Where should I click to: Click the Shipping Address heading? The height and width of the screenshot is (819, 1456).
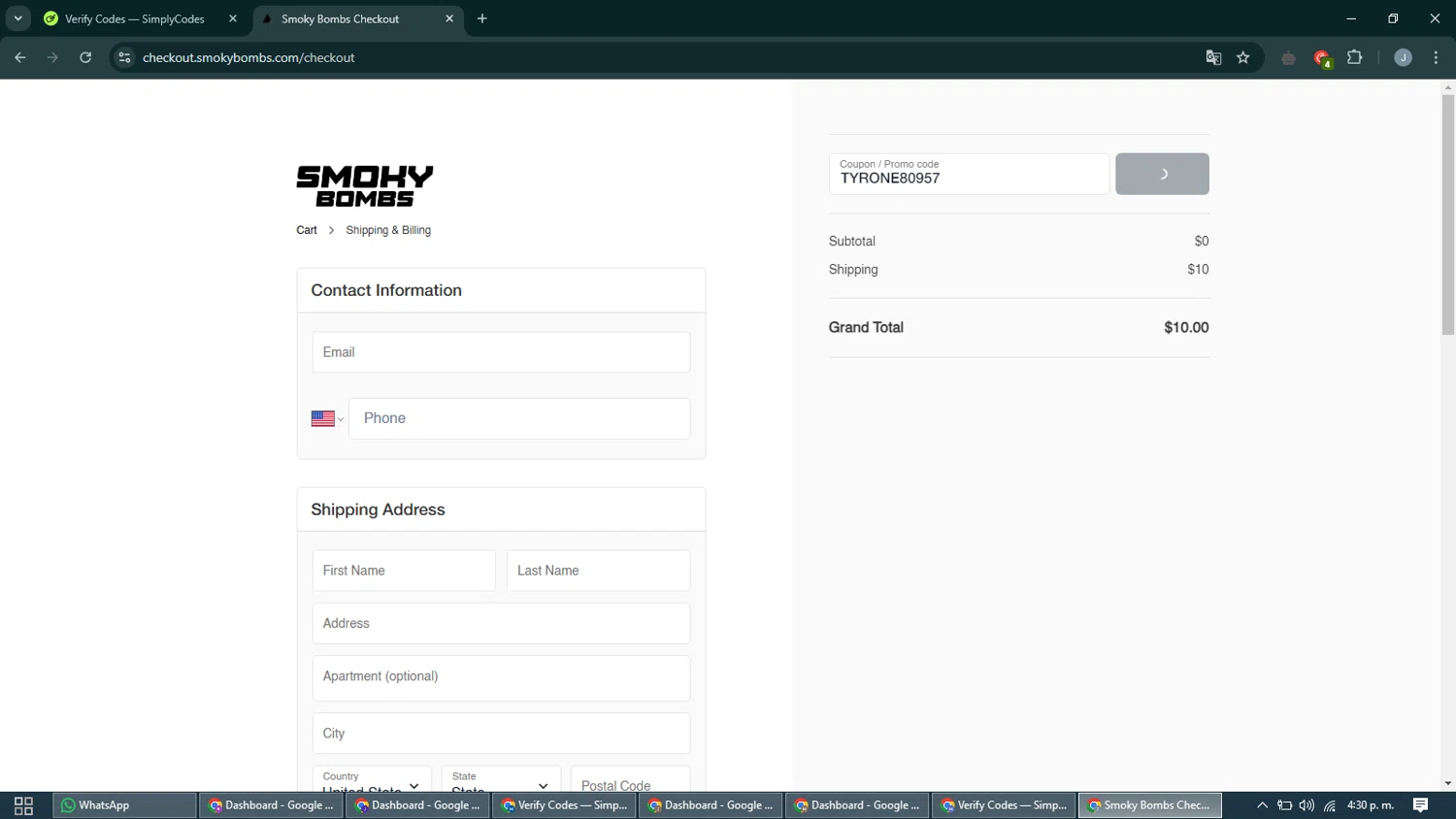point(378,509)
